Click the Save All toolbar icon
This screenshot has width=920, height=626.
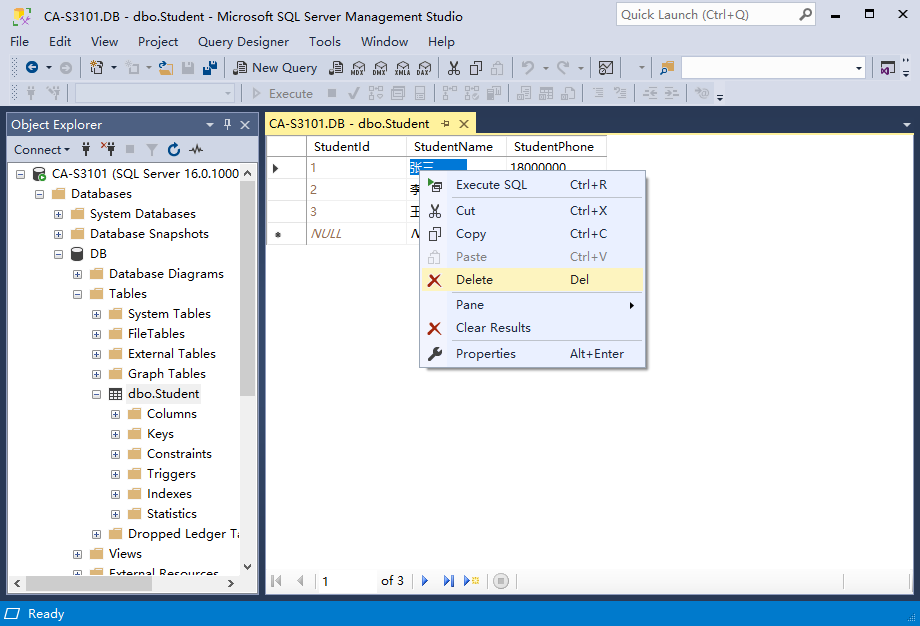point(210,68)
